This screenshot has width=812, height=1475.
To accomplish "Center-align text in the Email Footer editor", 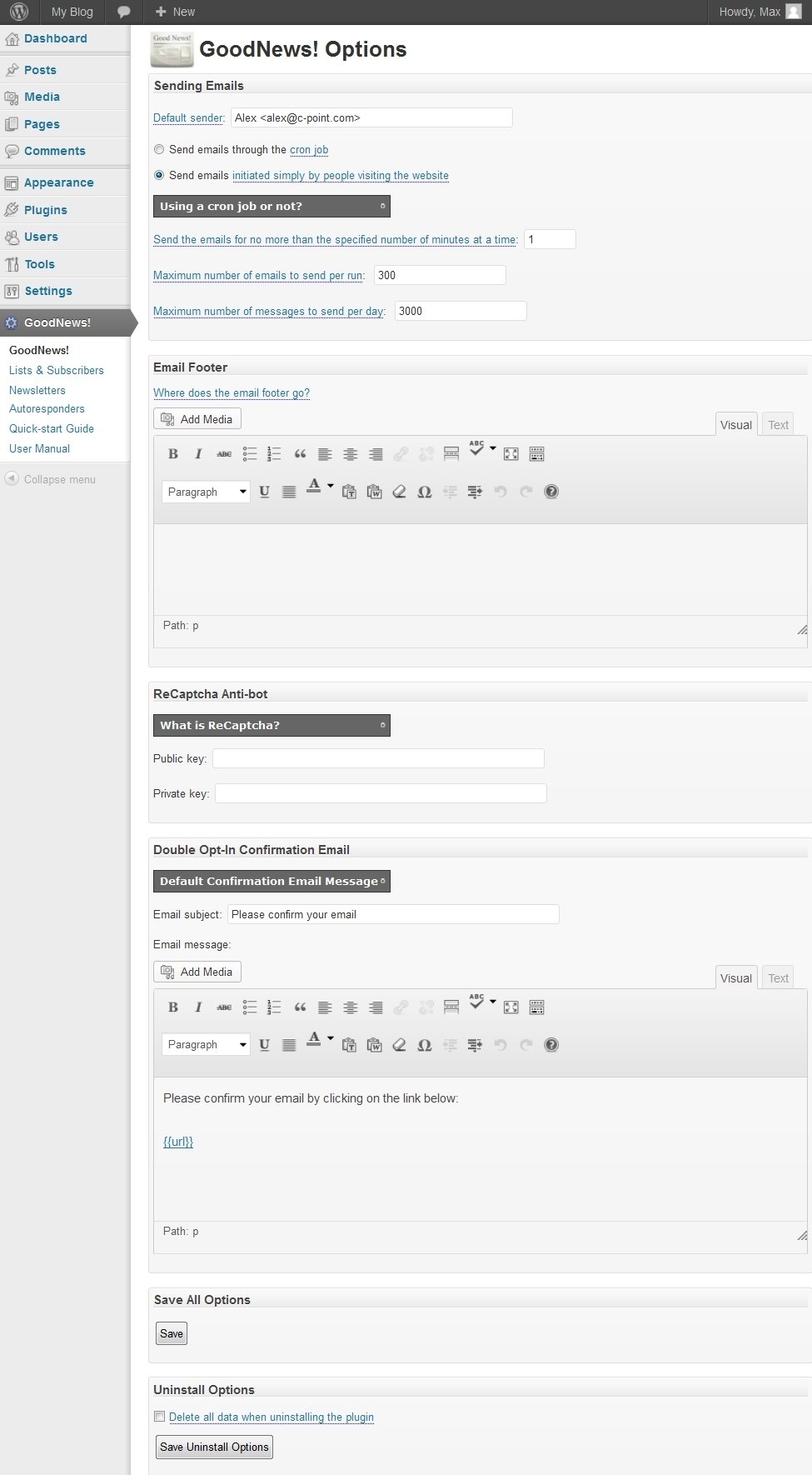I will click(351, 454).
